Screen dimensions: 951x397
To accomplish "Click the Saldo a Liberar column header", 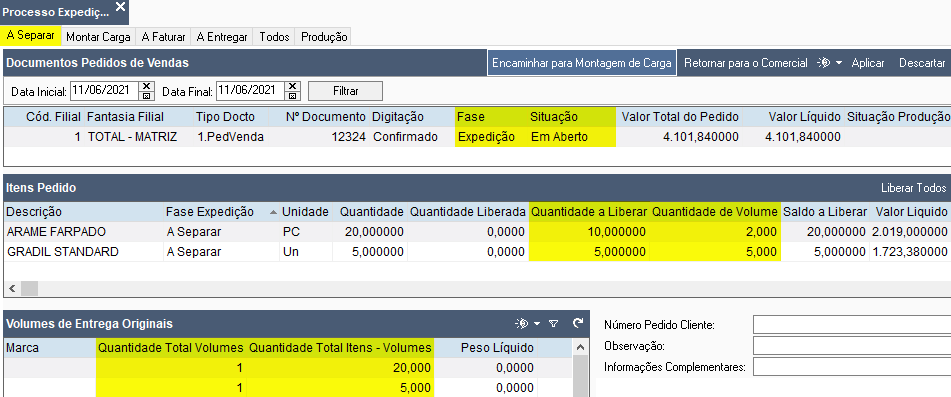I will pyautogui.click(x=824, y=212).
